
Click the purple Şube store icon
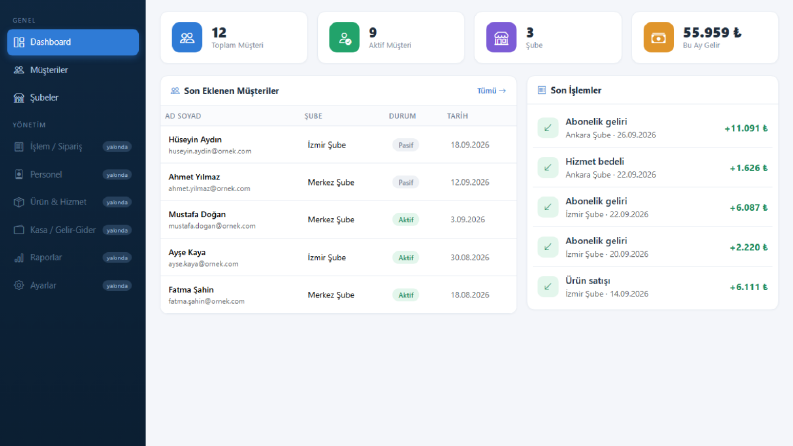501,37
